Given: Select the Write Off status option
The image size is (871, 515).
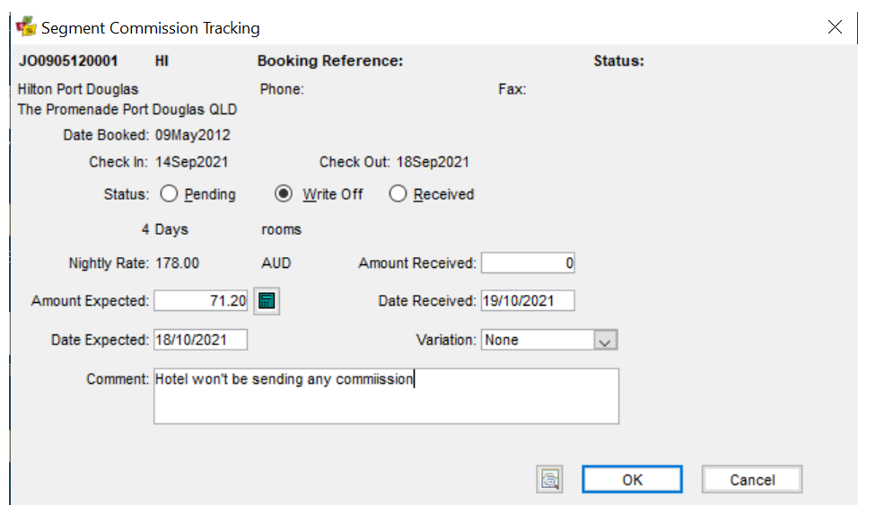Looking at the screenshot, I should [x=283, y=194].
